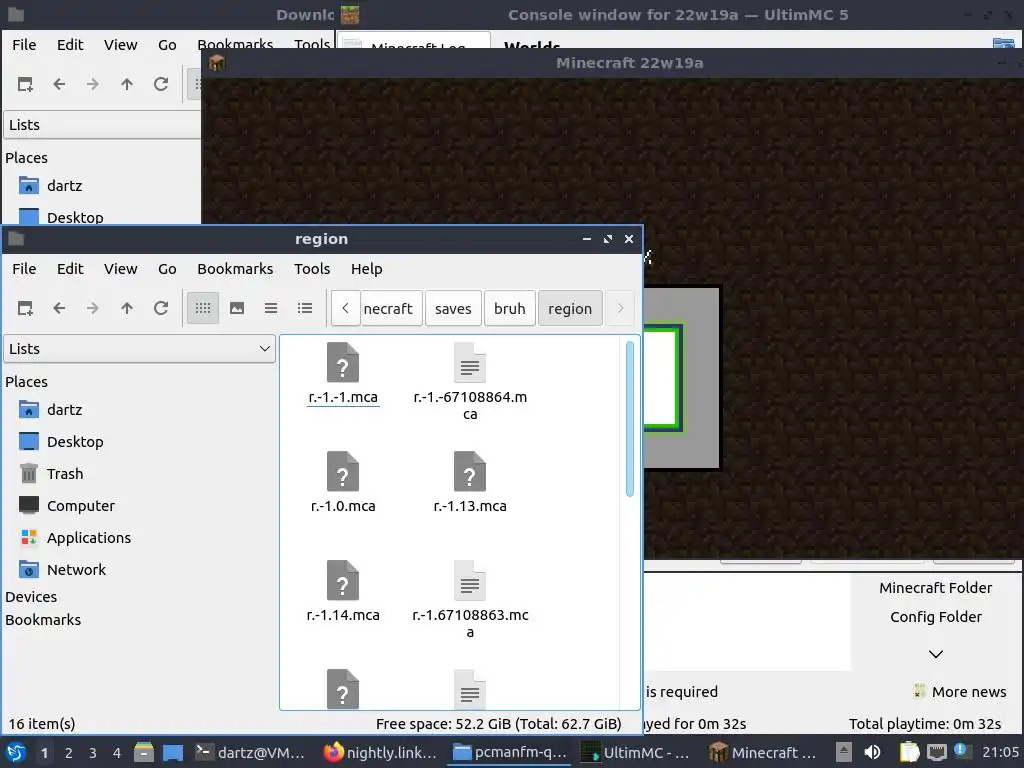Open a new tab in the region window
This screenshot has width=1024, height=768.
(25, 308)
